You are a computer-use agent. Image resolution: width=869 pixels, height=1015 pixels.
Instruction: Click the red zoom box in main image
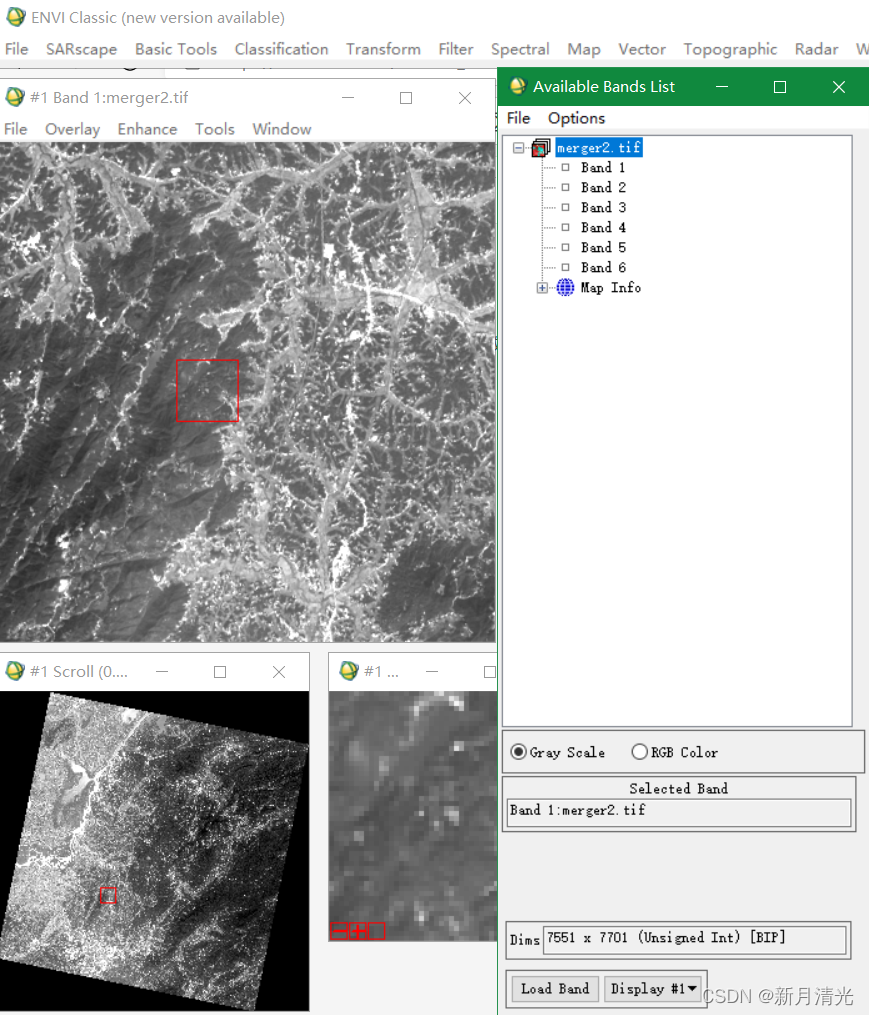[207, 391]
